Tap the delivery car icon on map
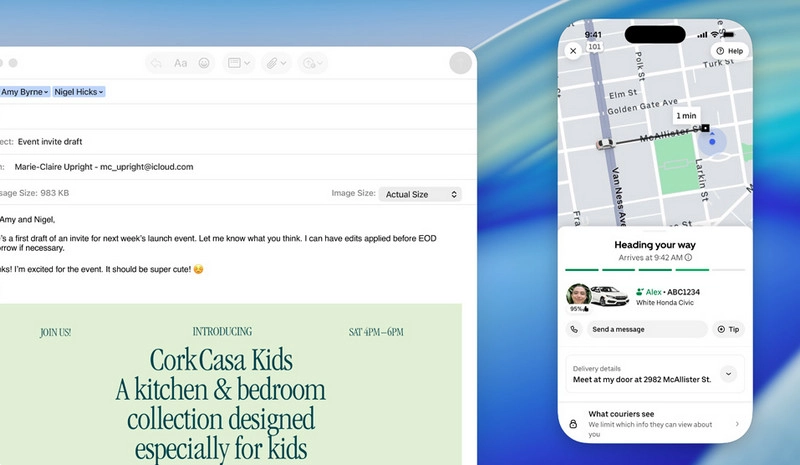 point(606,144)
